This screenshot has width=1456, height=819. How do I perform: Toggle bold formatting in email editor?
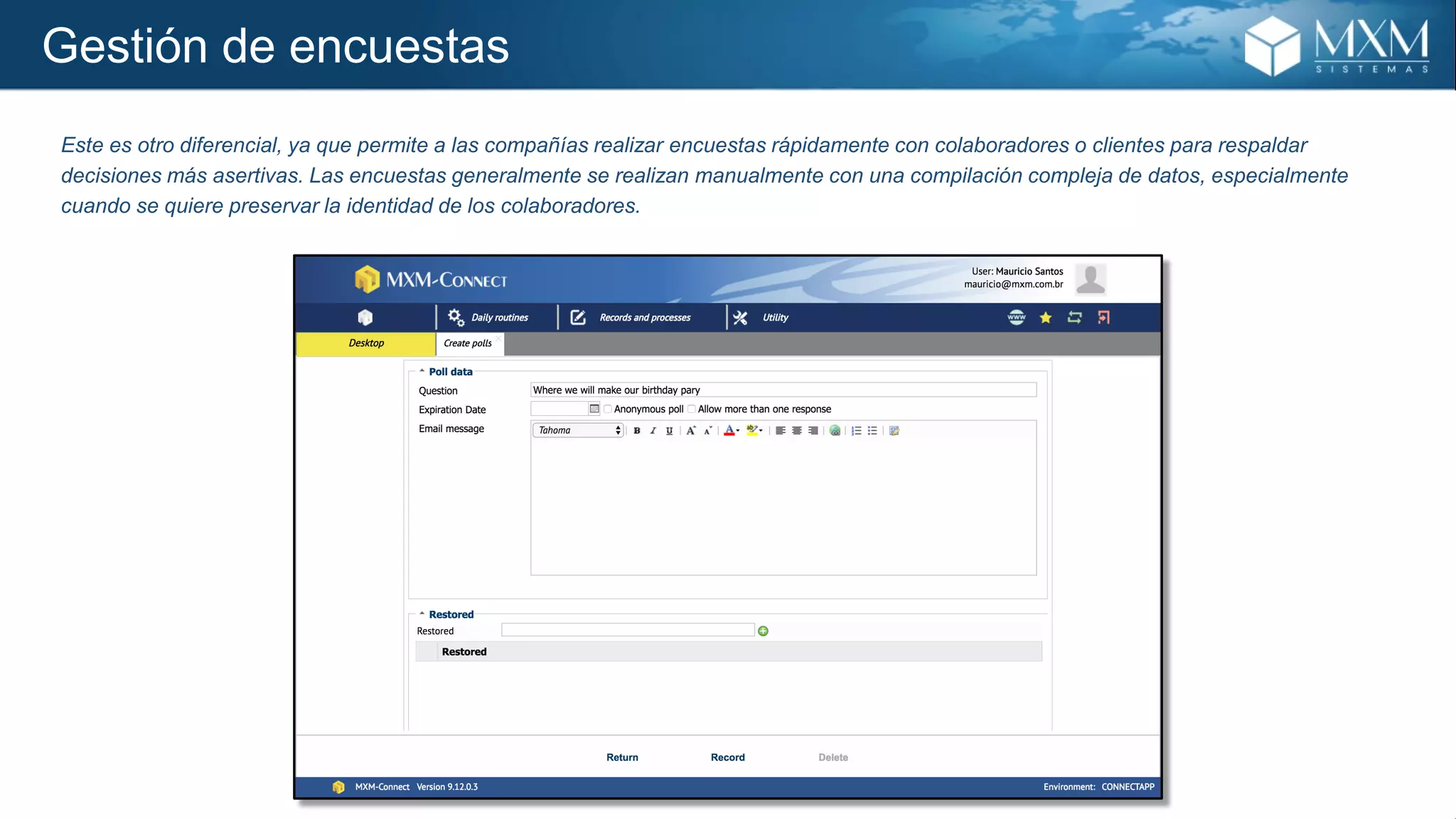637,431
